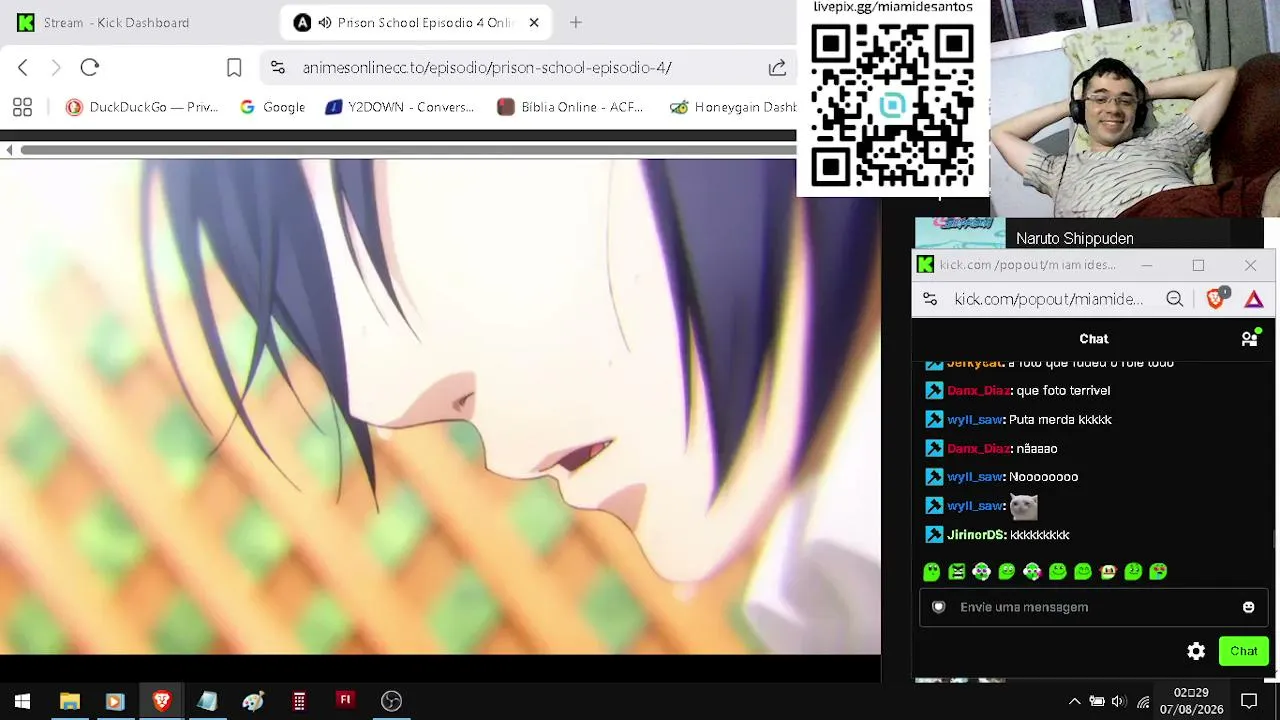
Task: Open the volume control in system tray
Action: click(x=1119, y=701)
